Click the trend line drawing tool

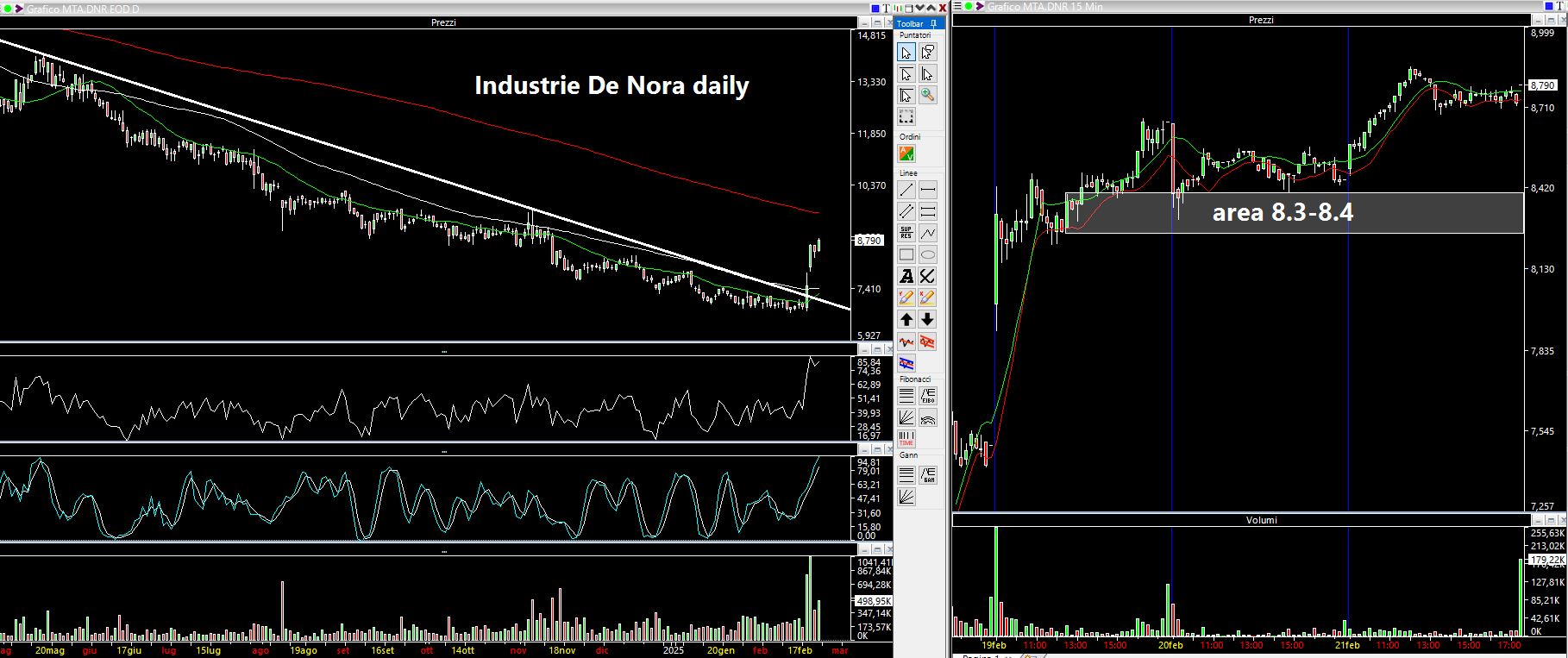[x=906, y=190]
